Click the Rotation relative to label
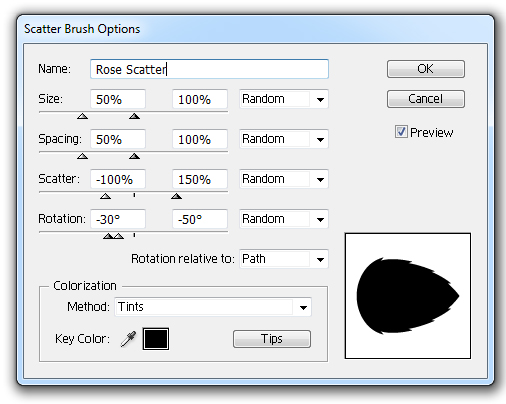Image resolution: width=506 pixels, height=404 pixels. click(183, 259)
